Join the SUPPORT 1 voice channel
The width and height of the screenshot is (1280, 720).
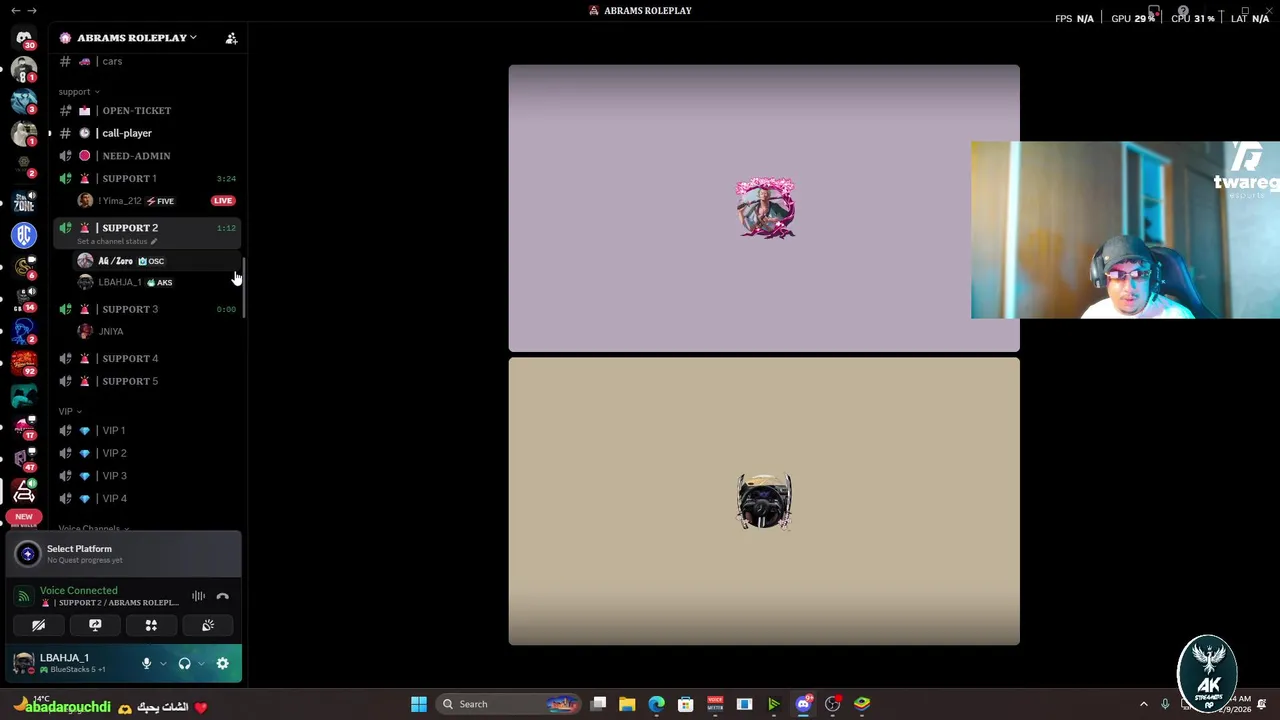[148, 178]
